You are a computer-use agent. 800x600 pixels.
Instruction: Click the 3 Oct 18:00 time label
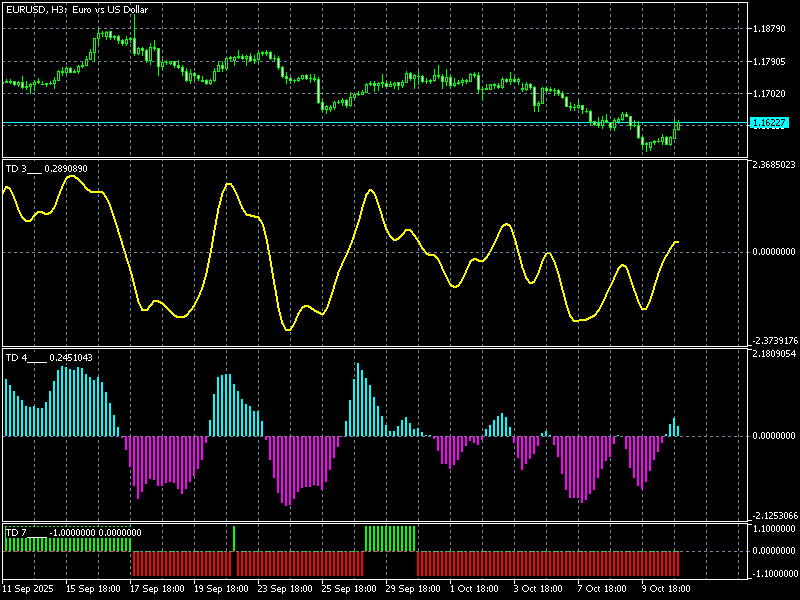click(538, 589)
